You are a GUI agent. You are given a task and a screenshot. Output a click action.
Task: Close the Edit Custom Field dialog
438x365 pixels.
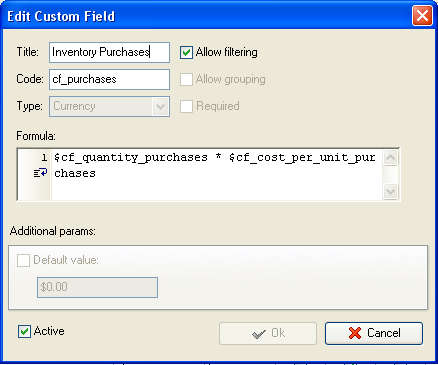point(422,16)
